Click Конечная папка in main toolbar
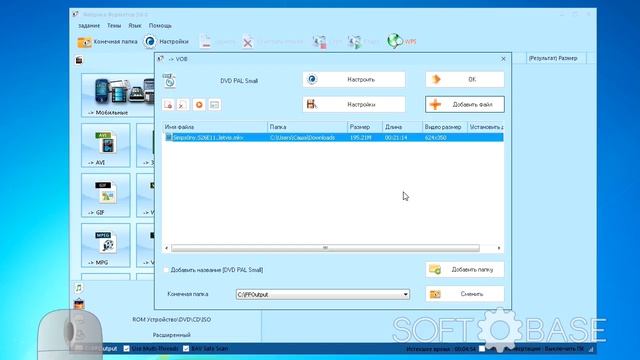 click(107, 42)
